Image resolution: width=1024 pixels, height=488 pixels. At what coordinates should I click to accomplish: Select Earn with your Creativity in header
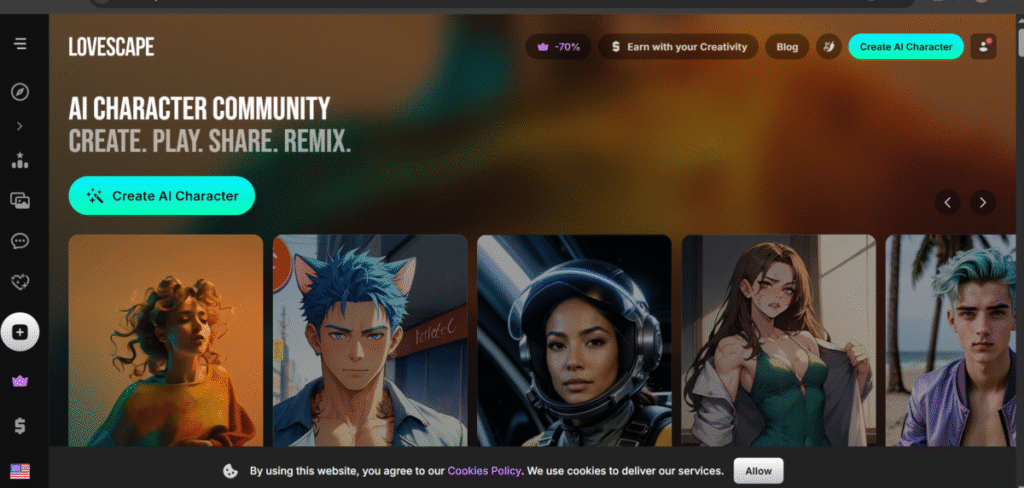coord(678,46)
